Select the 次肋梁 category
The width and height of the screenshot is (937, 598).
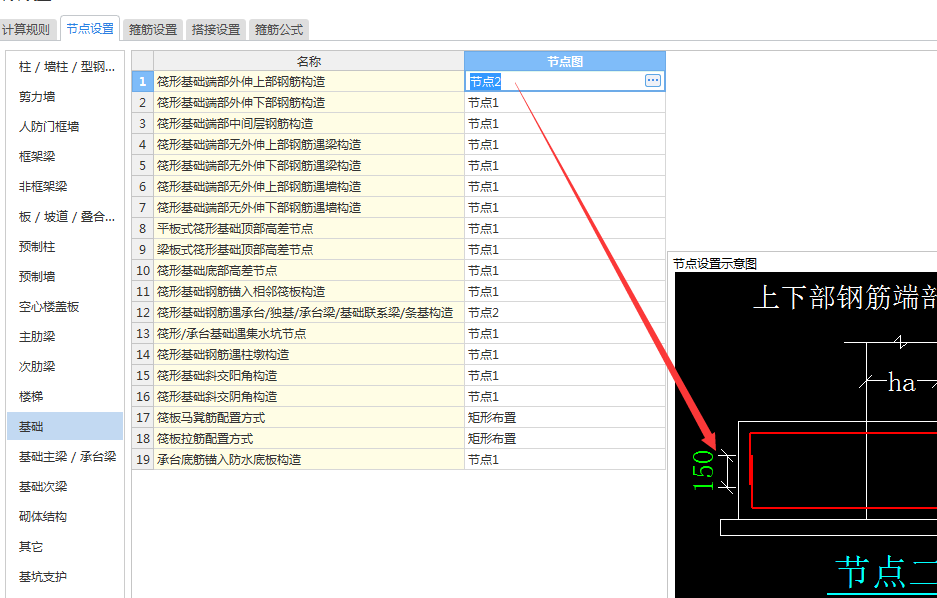(x=66, y=366)
